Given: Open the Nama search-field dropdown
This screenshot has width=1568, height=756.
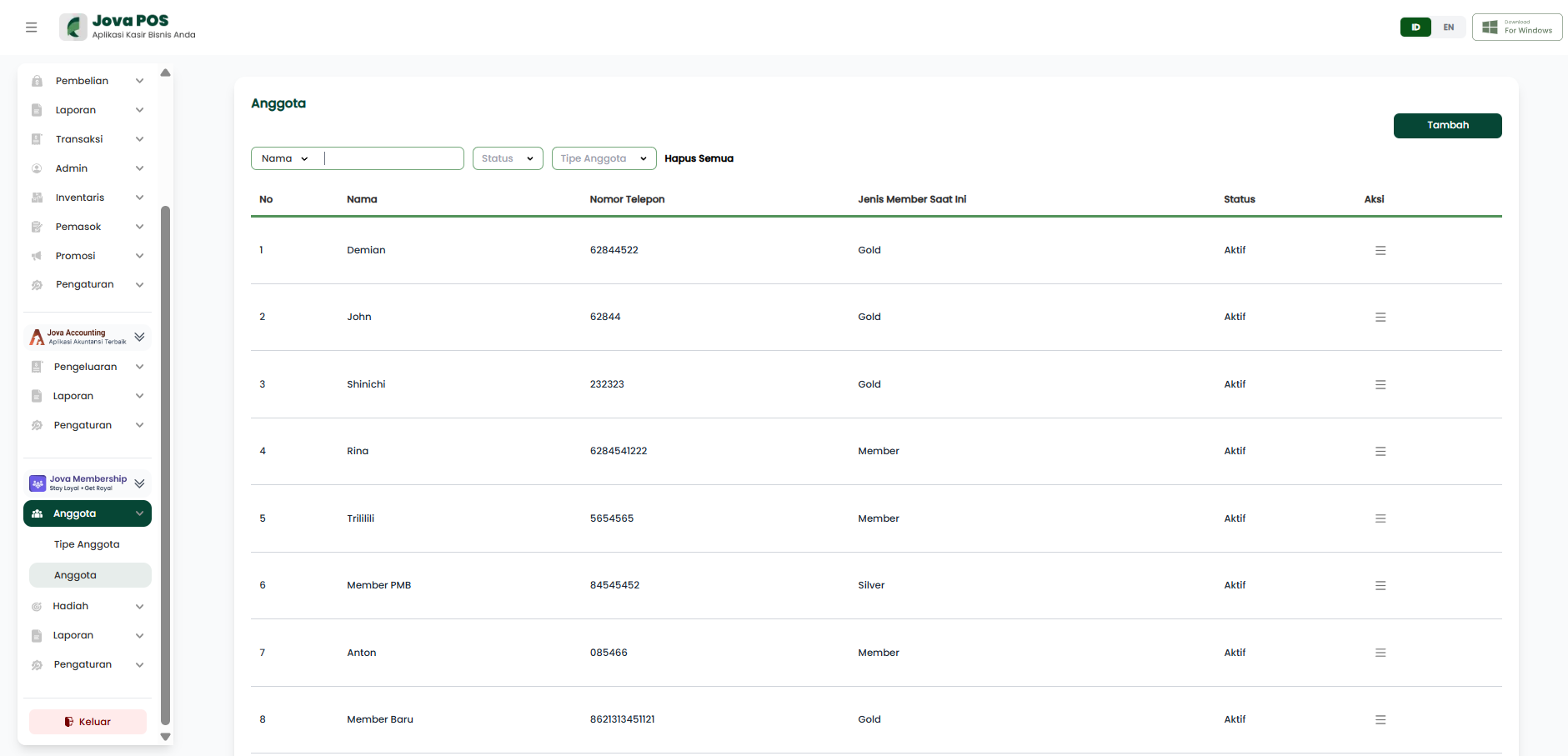Looking at the screenshot, I should 285,158.
